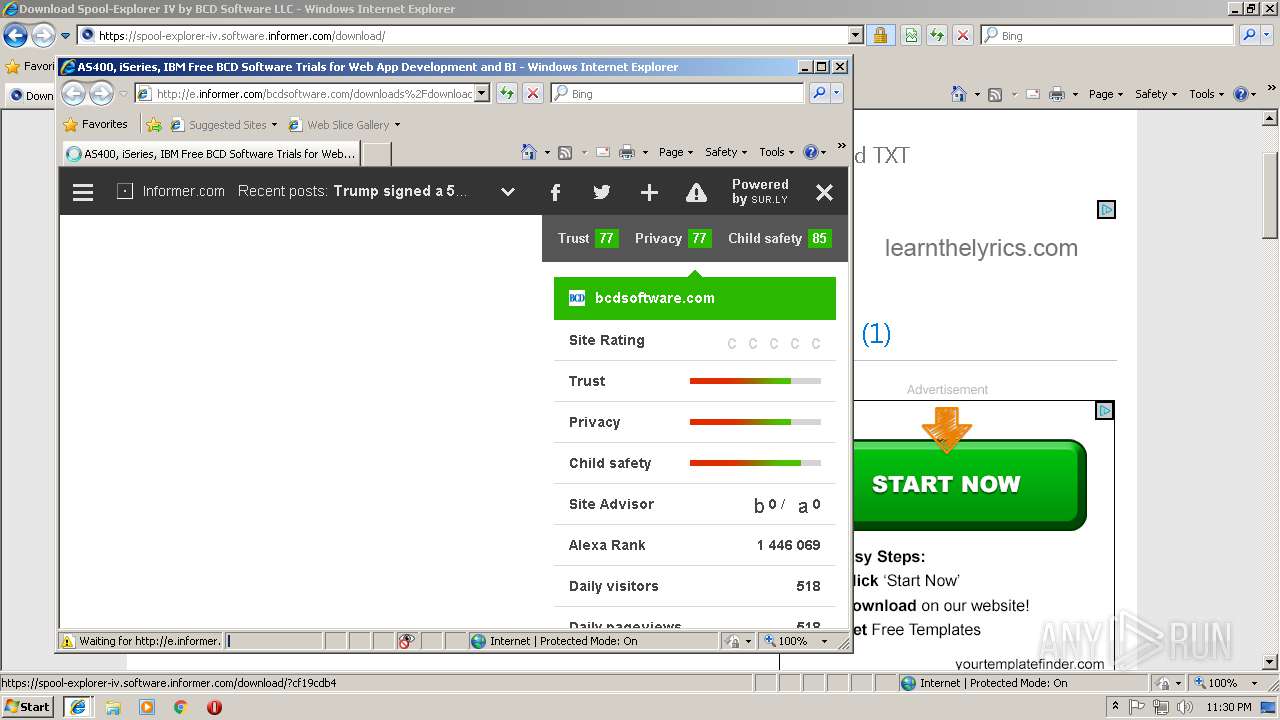1280x720 pixels.
Task: Click the security lock icon in back window
Action: coord(880,35)
